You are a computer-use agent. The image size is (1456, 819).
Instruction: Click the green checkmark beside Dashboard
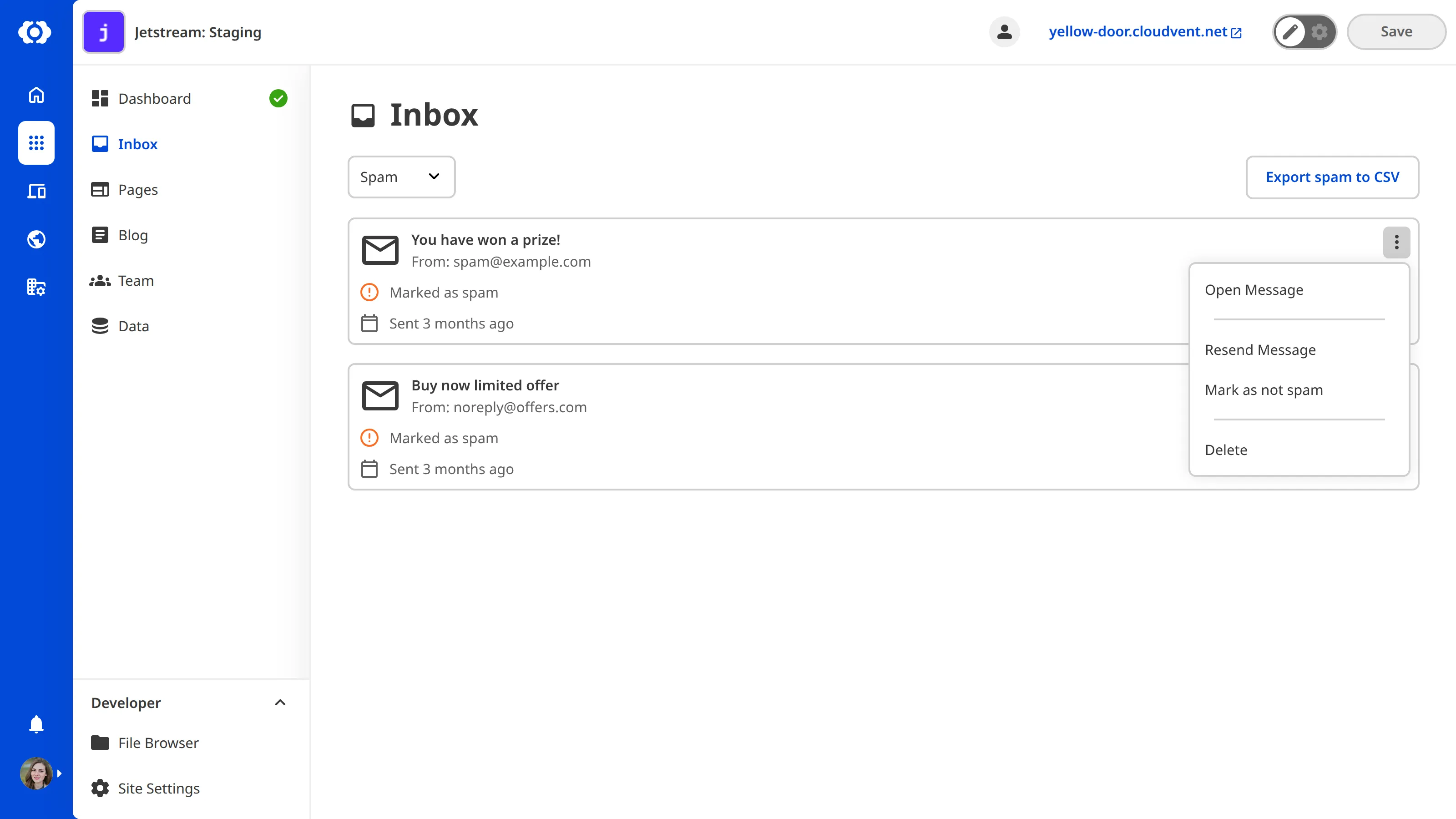point(278,98)
